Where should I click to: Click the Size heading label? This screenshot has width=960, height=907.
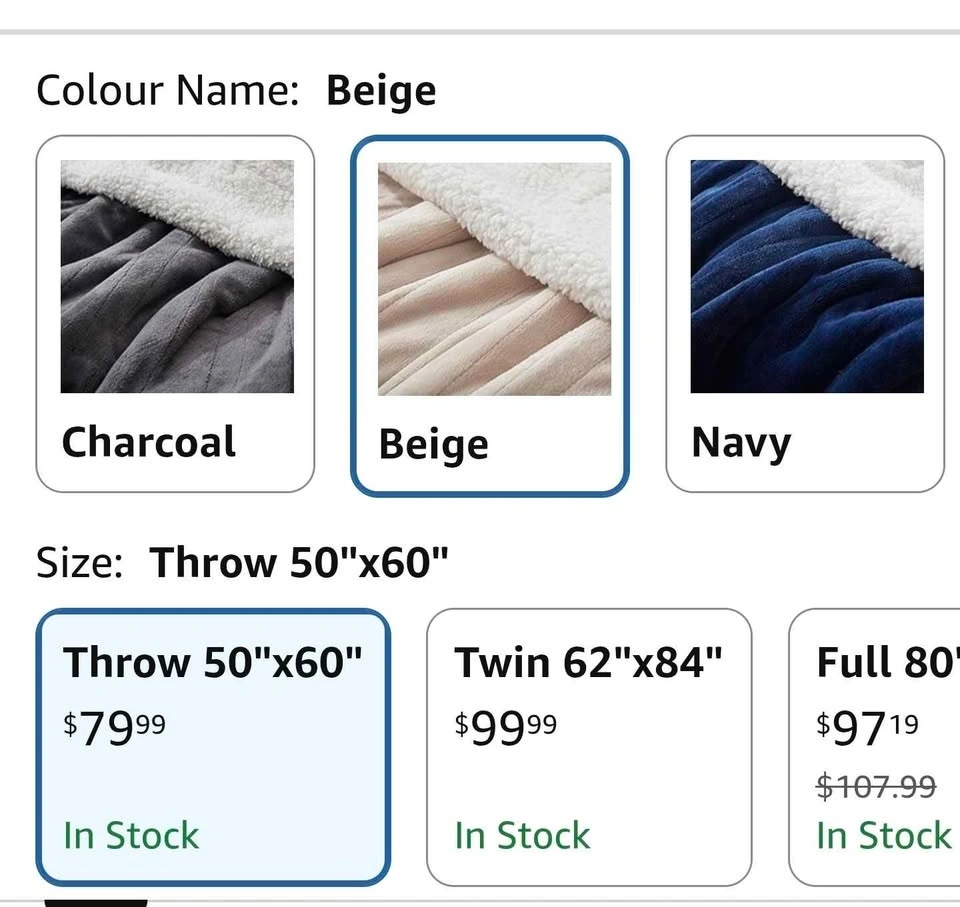point(79,563)
